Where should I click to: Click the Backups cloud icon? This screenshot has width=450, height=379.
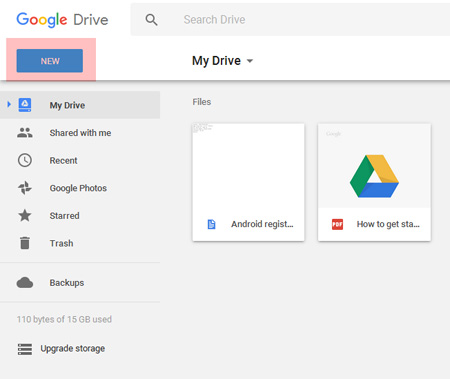coord(25,283)
